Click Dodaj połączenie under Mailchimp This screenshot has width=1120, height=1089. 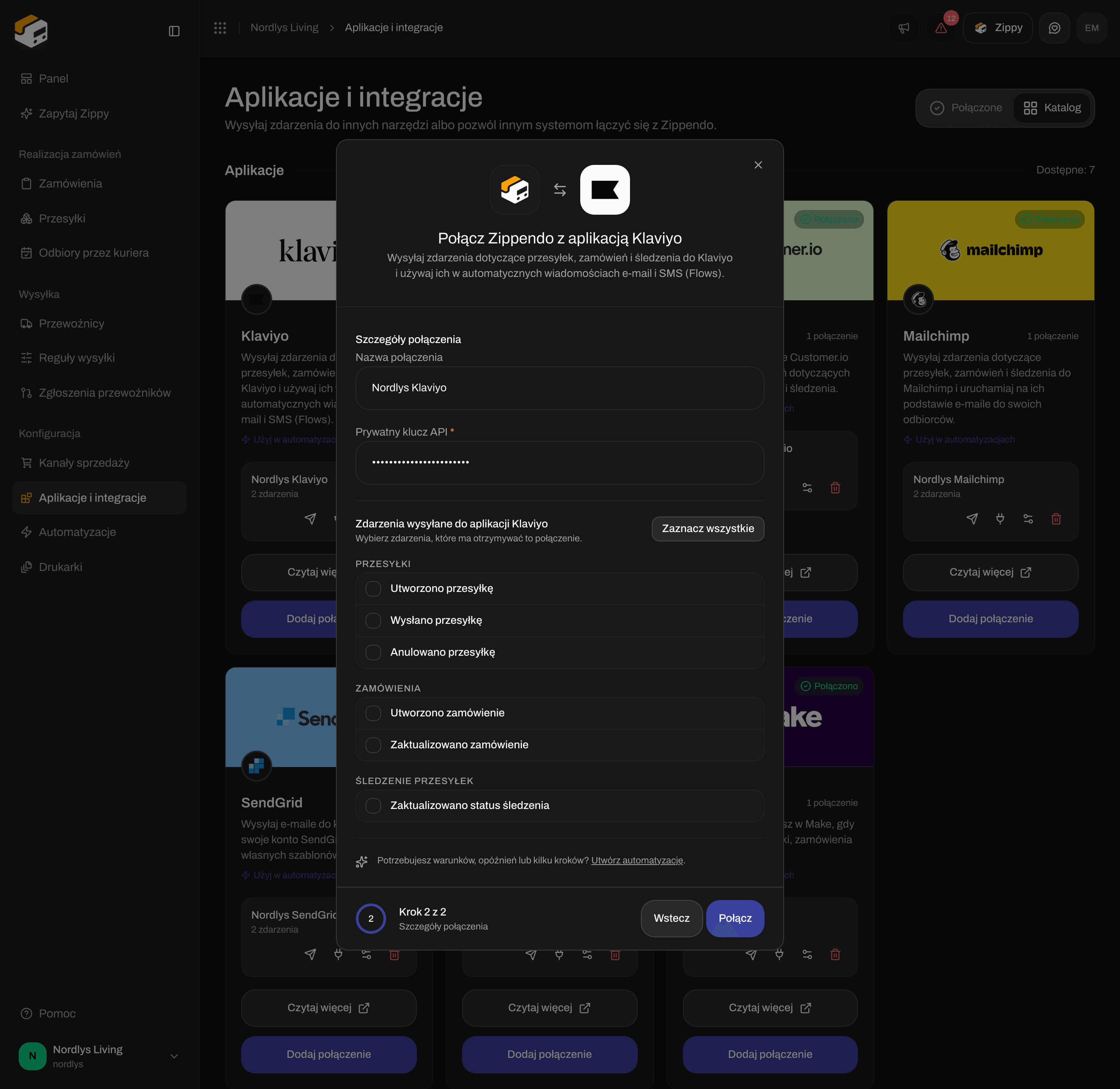coord(991,619)
